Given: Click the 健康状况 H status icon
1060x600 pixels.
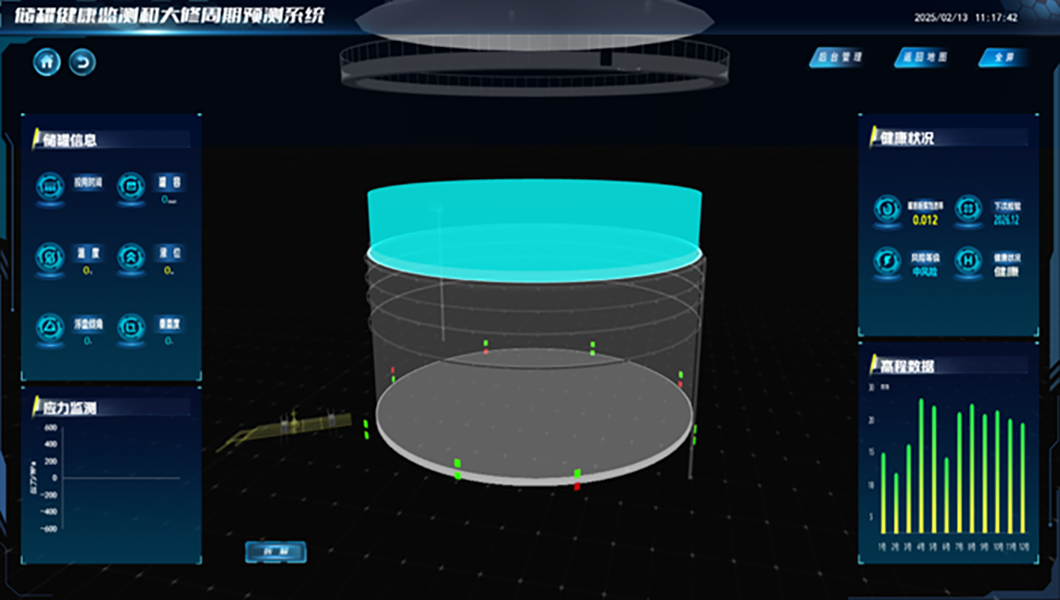Looking at the screenshot, I should (967, 260).
